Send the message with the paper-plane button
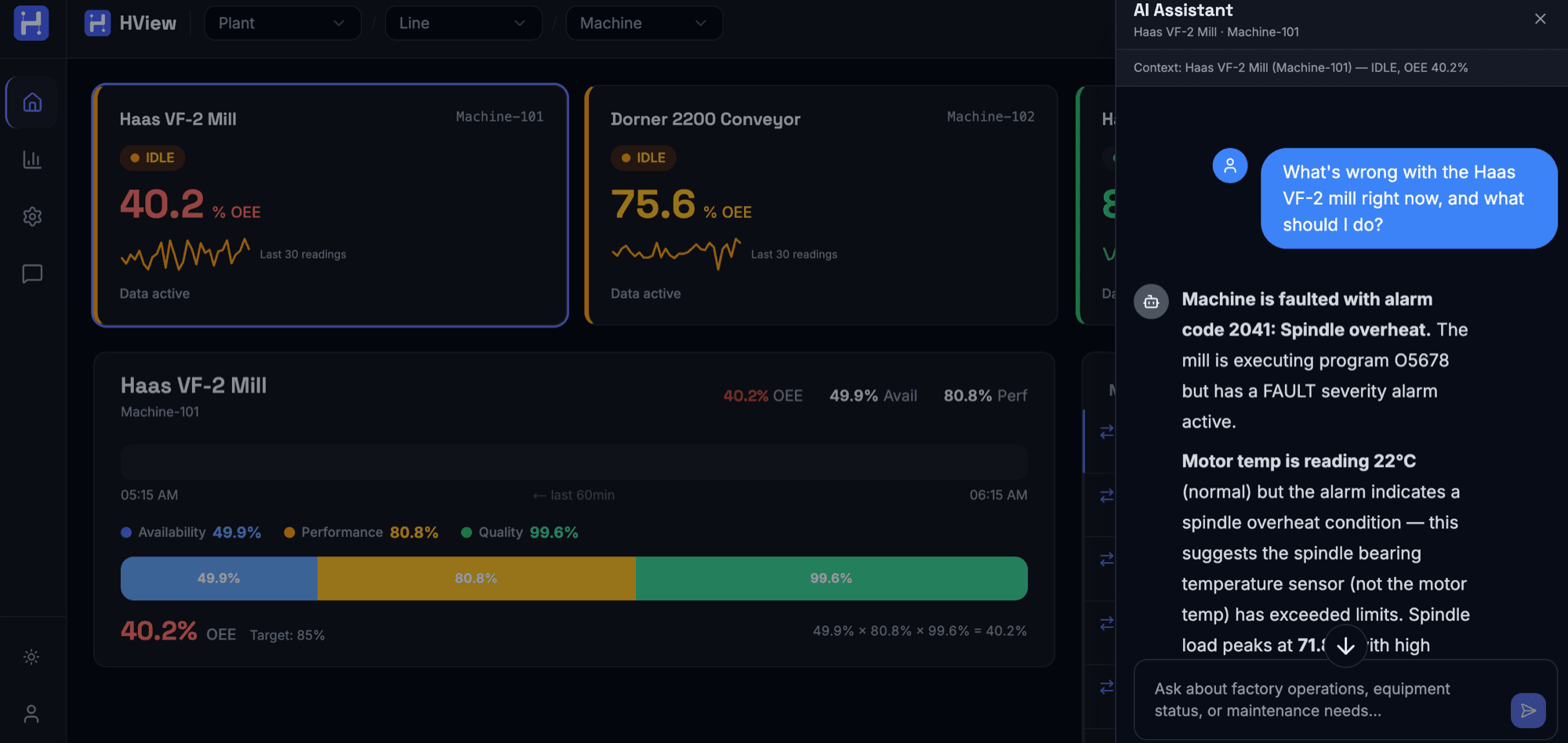 pyautogui.click(x=1528, y=711)
